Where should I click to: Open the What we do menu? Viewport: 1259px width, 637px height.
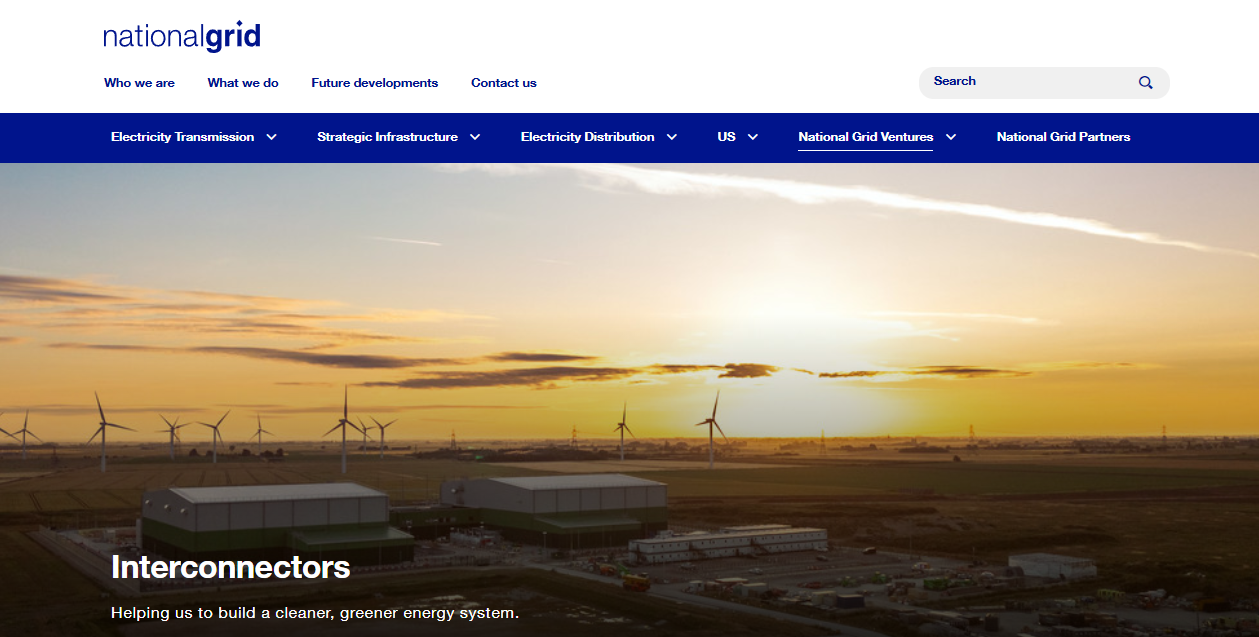pos(243,83)
